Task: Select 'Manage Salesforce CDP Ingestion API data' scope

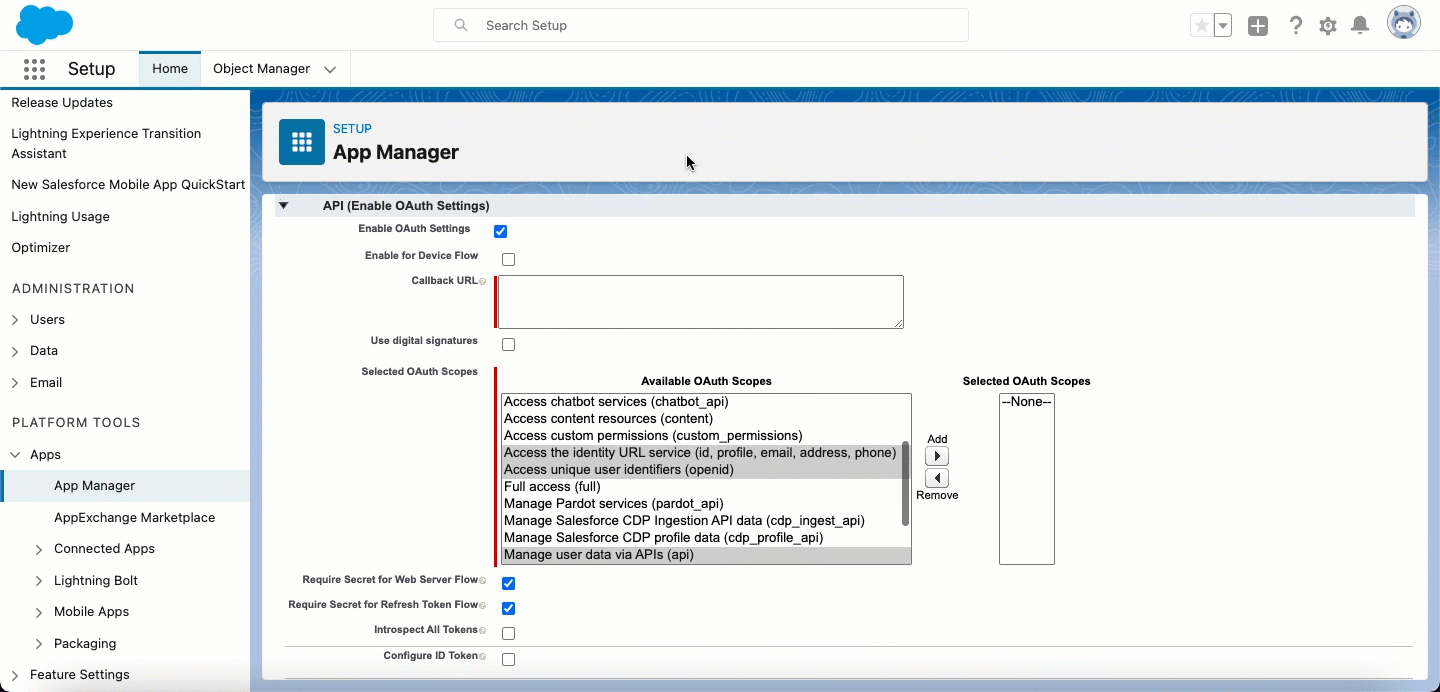Action: point(702,521)
